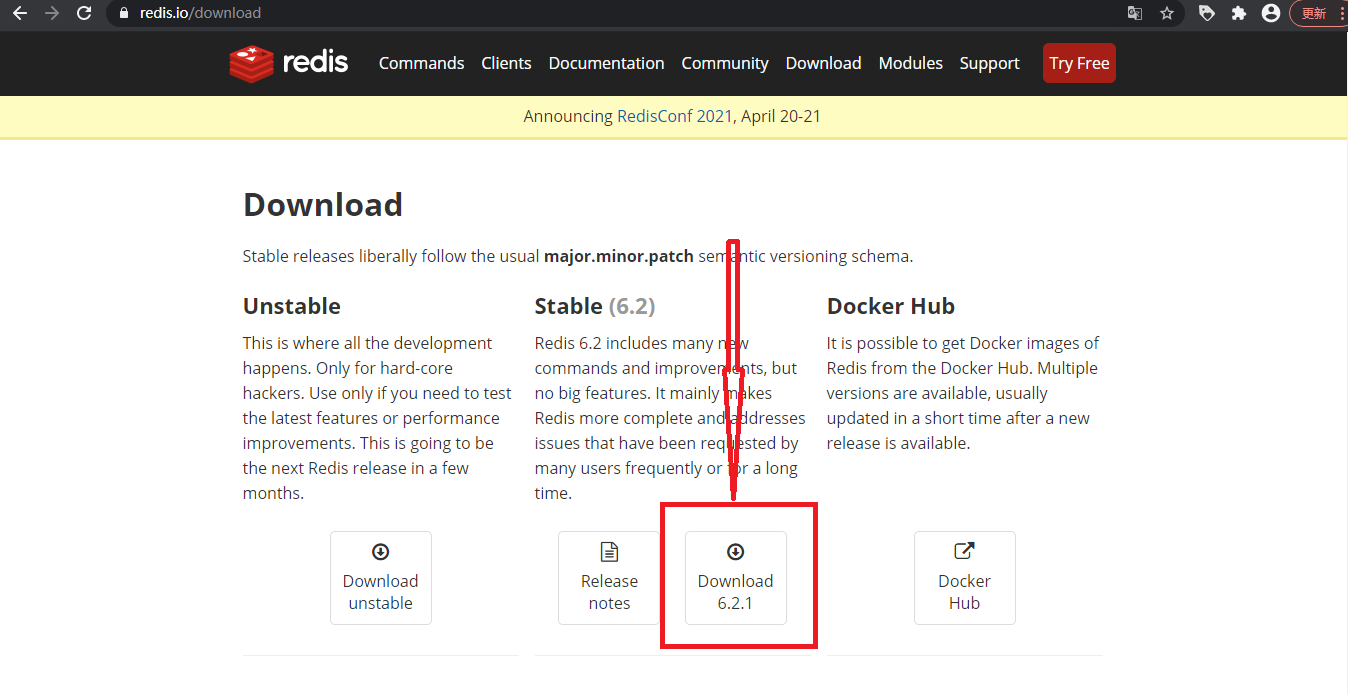This screenshot has height=694, width=1348.
Task: Click the red update button
Action: [1318, 13]
